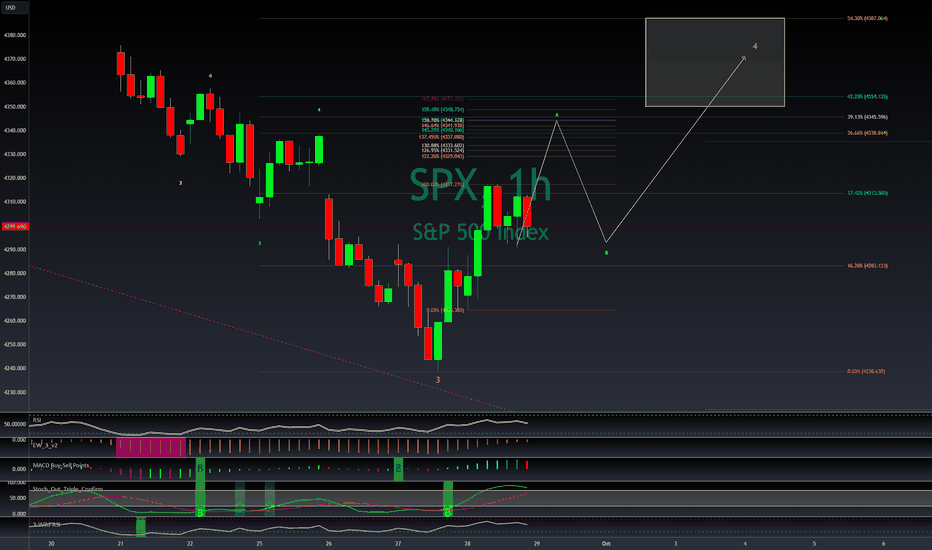
Task: Click the 50.00000 RSI scale value
Action: [15, 424]
